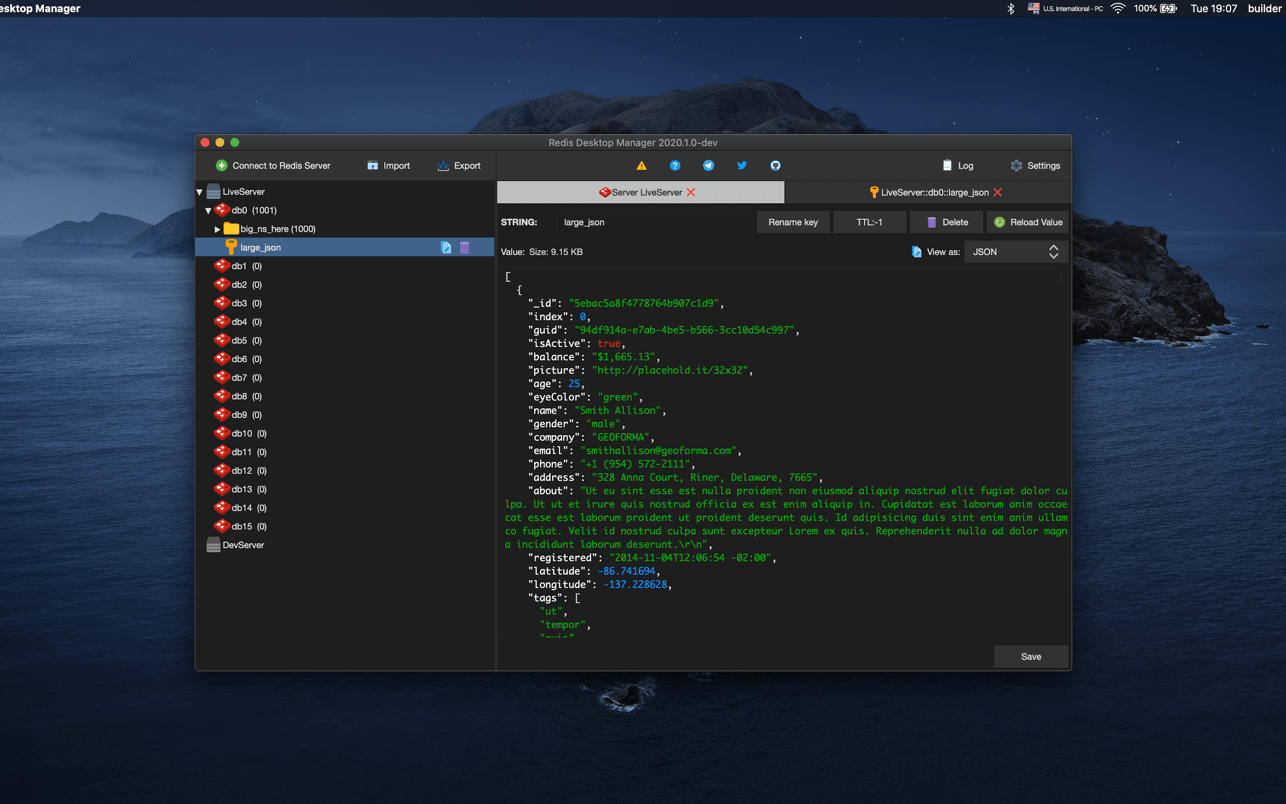Select db14 (0) in the tree
The image size is (1286, 804).
tap(249, 508)
